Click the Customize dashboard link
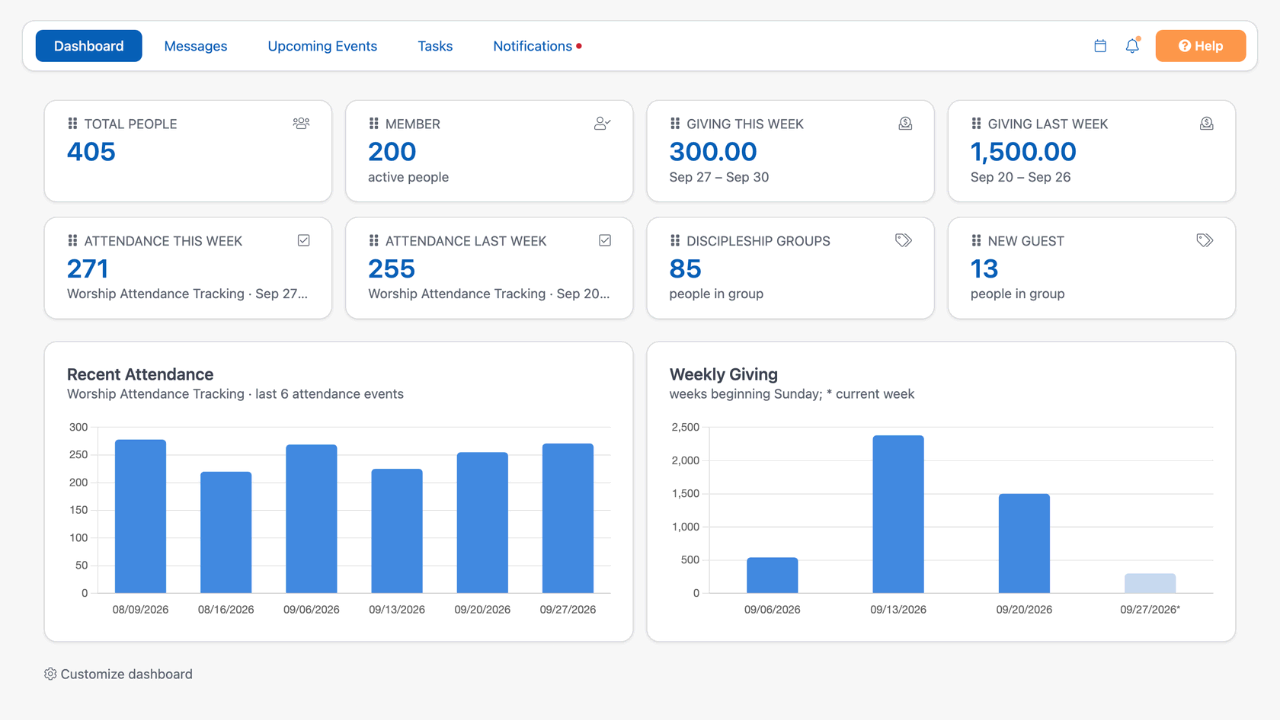This screenshot has width=1280, height=720. pos(118,674)
